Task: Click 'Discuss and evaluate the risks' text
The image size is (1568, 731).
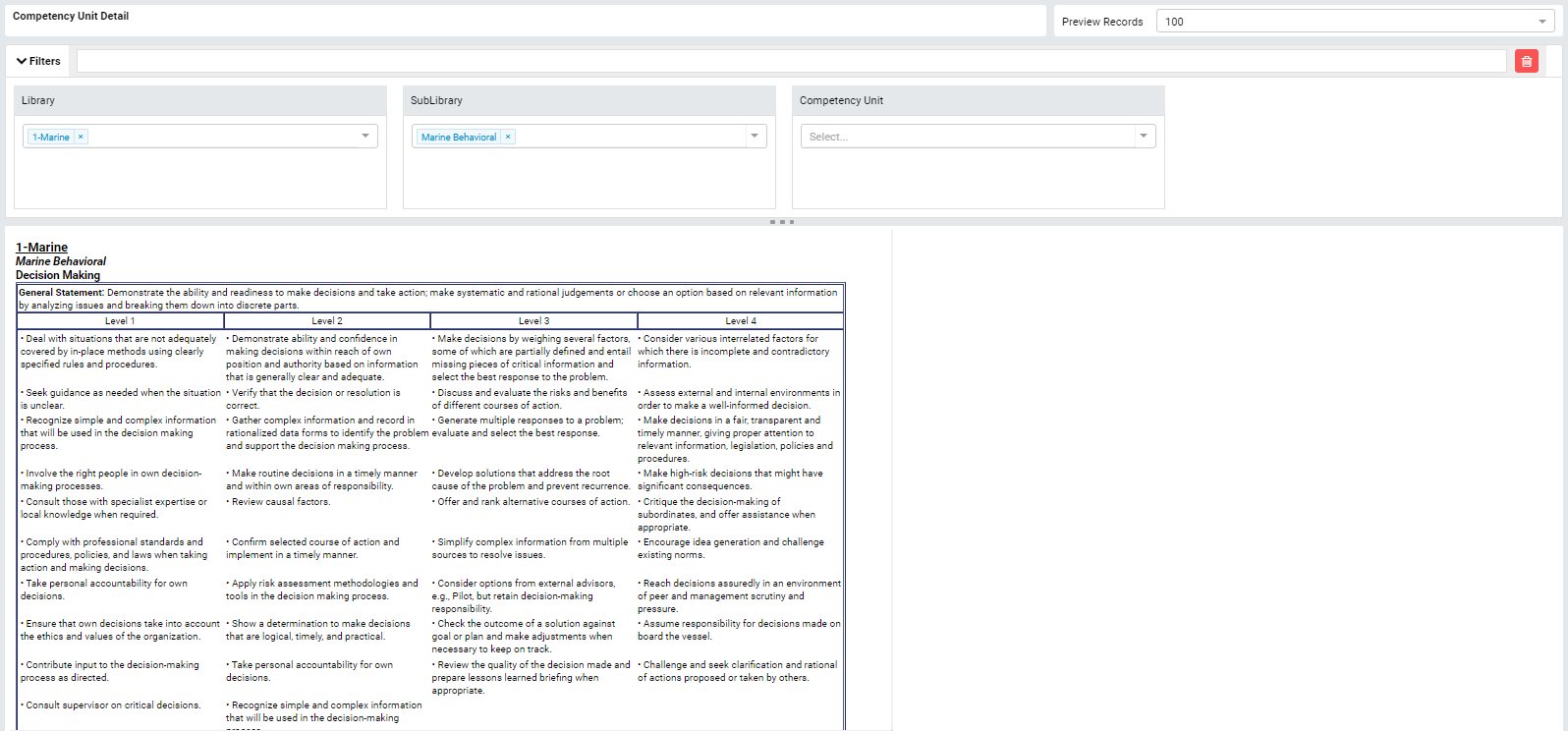Action: pyautogui.click(x=530, y=399)
